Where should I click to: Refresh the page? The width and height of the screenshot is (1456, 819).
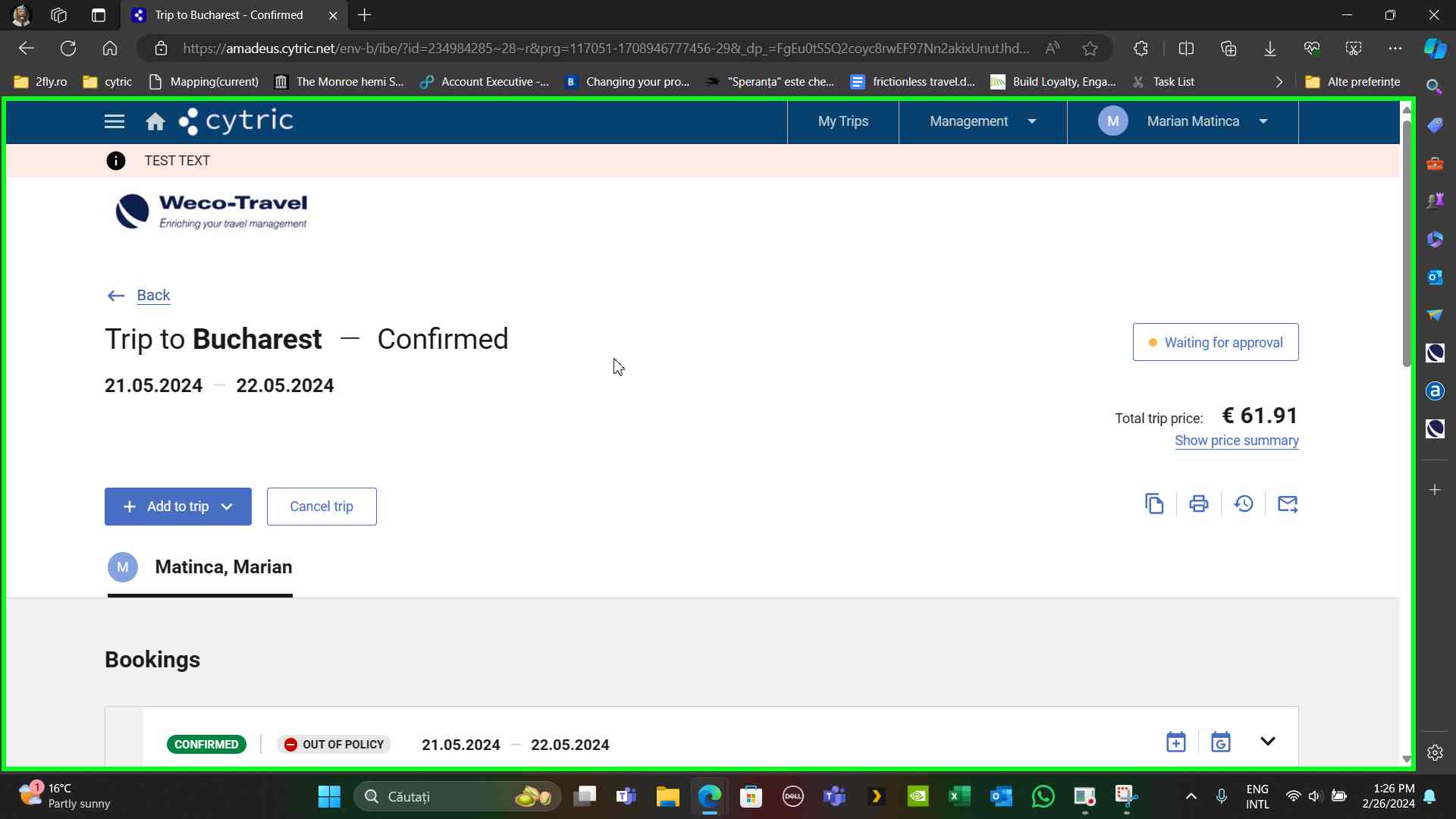[x=68, y=49]
